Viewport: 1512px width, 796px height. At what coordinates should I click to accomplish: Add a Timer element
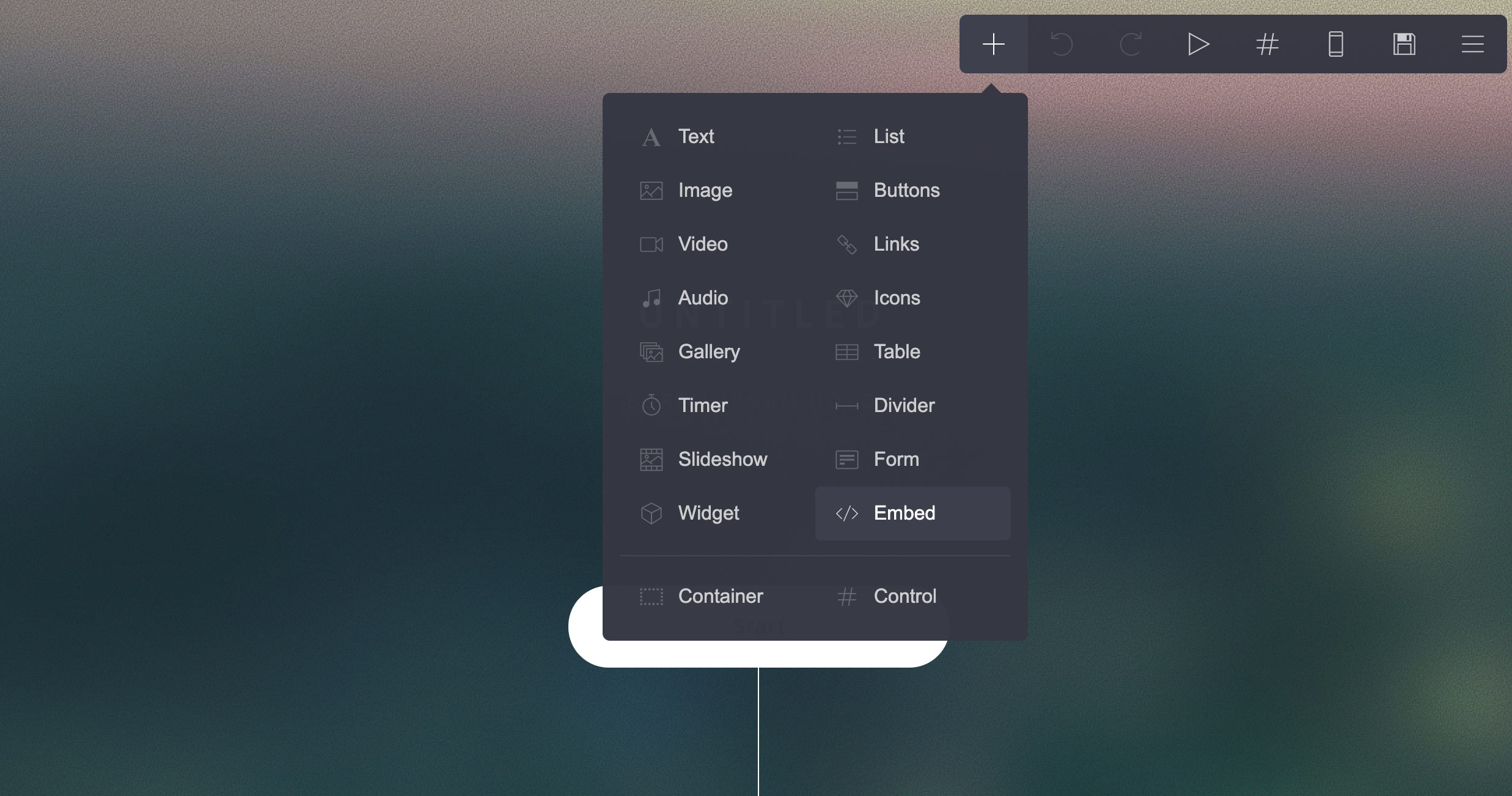click(x=717, y=405)
